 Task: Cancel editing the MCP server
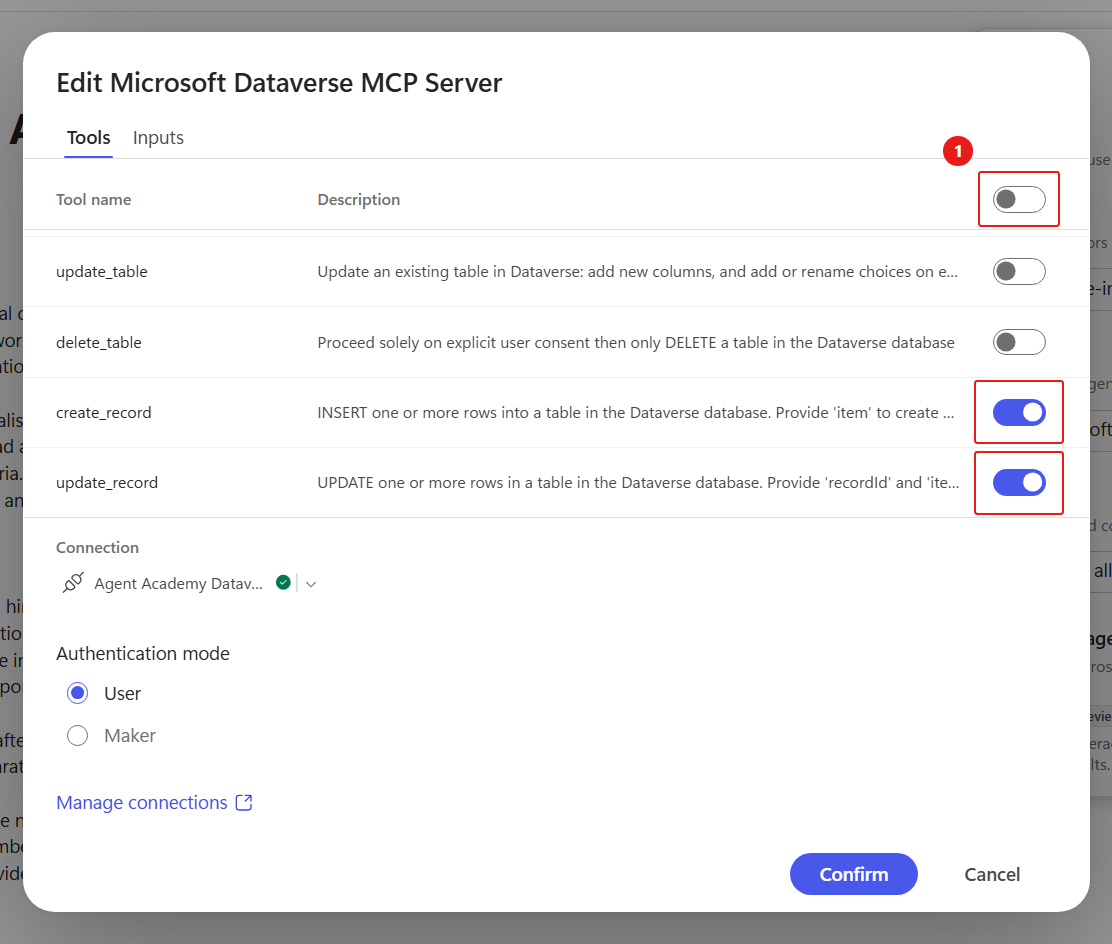(991, 874)
